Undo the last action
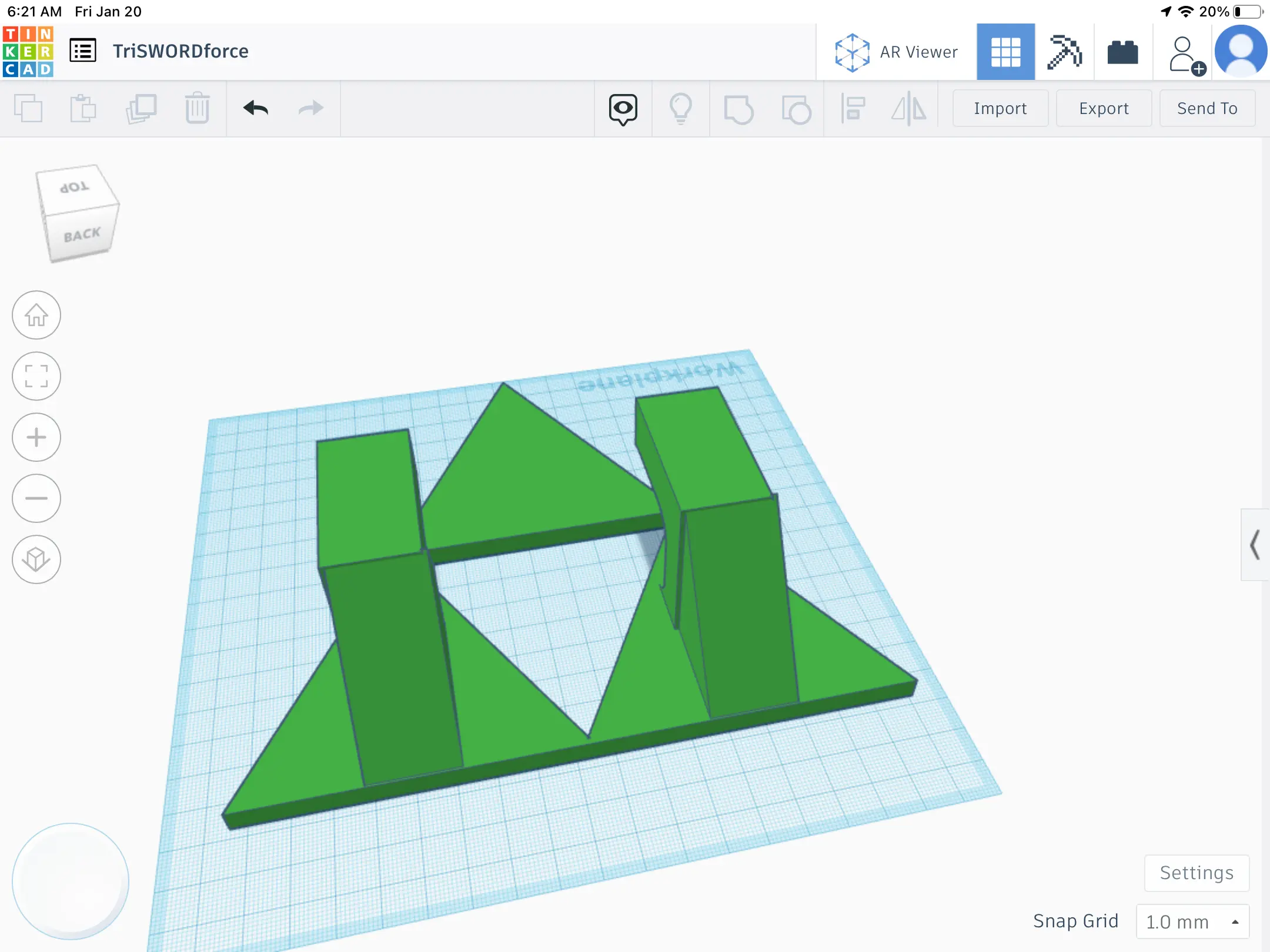The image size is (1270, 952). [256, 108]
